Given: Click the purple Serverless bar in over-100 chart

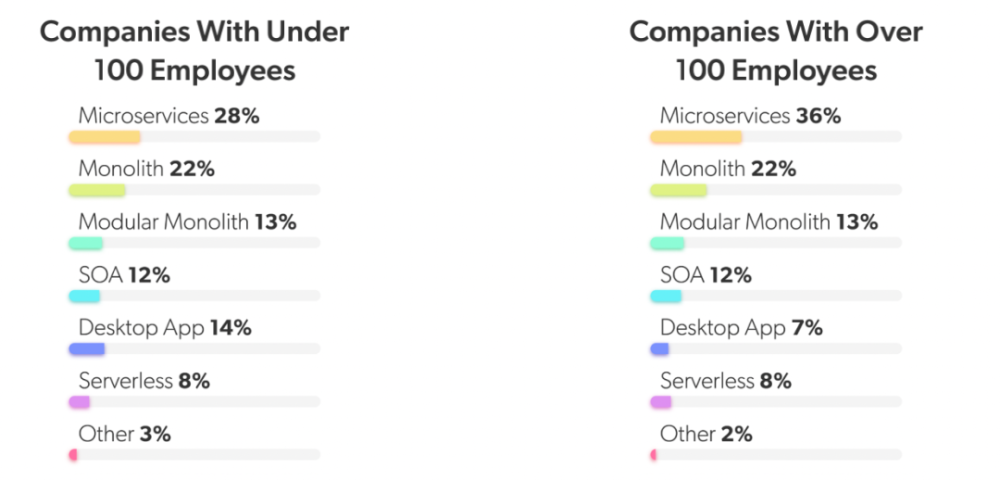Looking at the screenshot, I should tap(661, 402).
